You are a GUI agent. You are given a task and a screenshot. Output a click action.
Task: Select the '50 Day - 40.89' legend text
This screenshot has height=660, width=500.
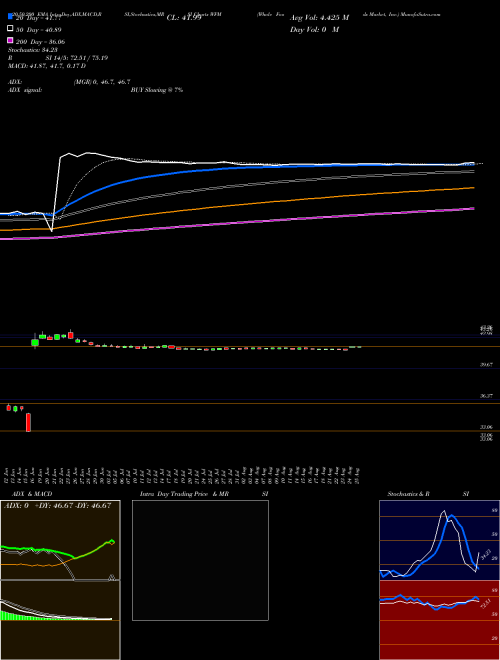point(38,30)
